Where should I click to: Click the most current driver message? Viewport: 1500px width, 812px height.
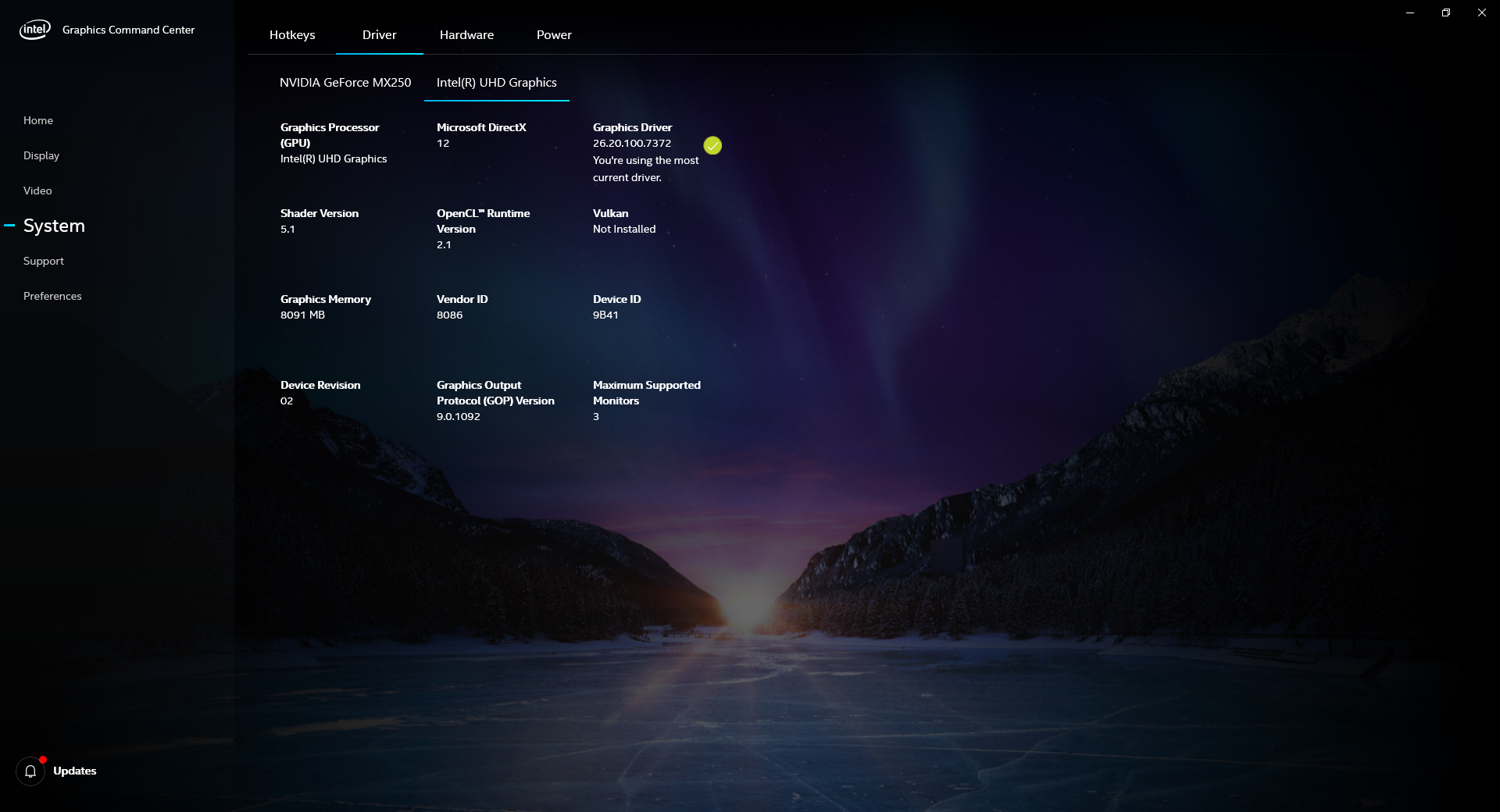coord(646,169)
